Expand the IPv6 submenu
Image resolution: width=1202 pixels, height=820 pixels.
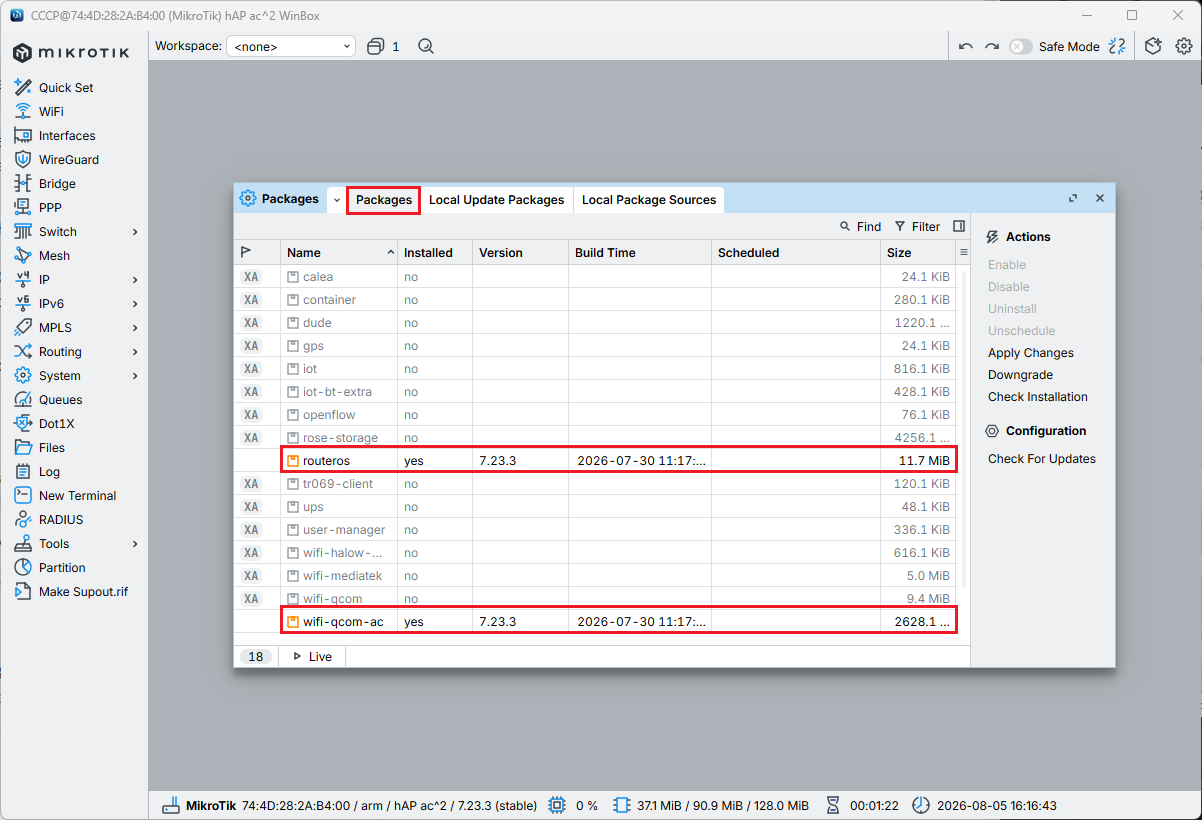coord(135,304)
